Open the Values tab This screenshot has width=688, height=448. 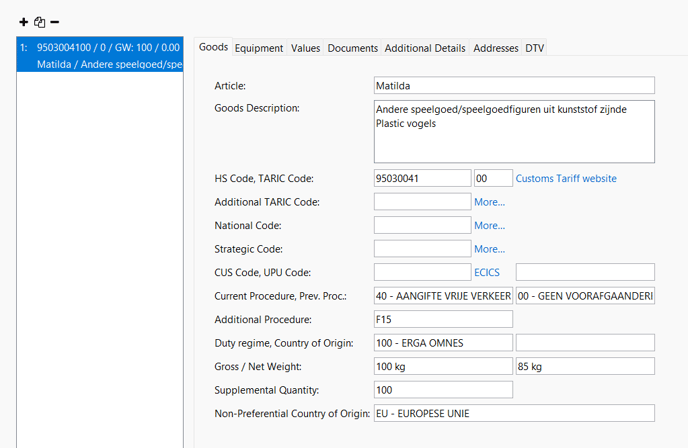[x=305, y=48]
